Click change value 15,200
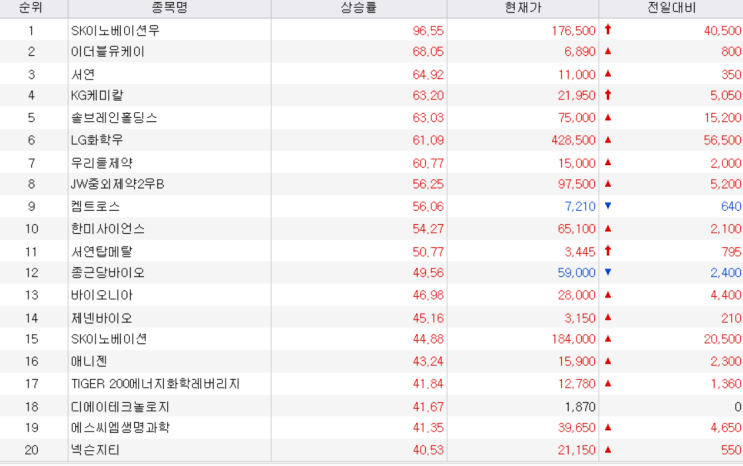 tap(723, 118)
